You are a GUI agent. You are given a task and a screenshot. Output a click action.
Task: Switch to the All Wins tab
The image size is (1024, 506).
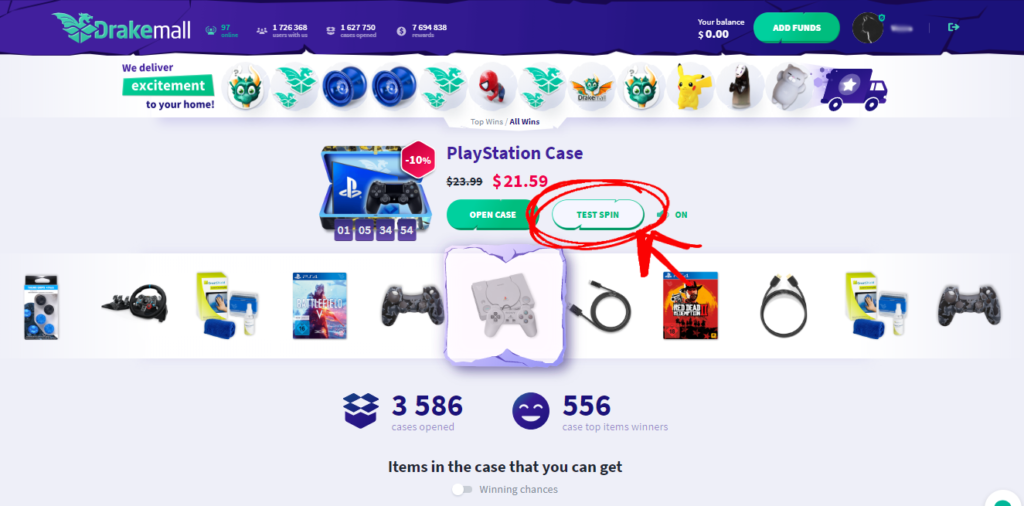pos(524,121)
